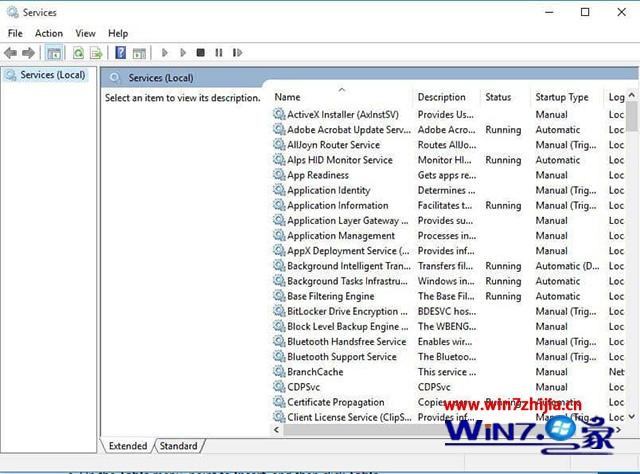Screen dimensions: 640x474
Task: Click the Services app icon in title bar
Action: [x=13, y=12]
